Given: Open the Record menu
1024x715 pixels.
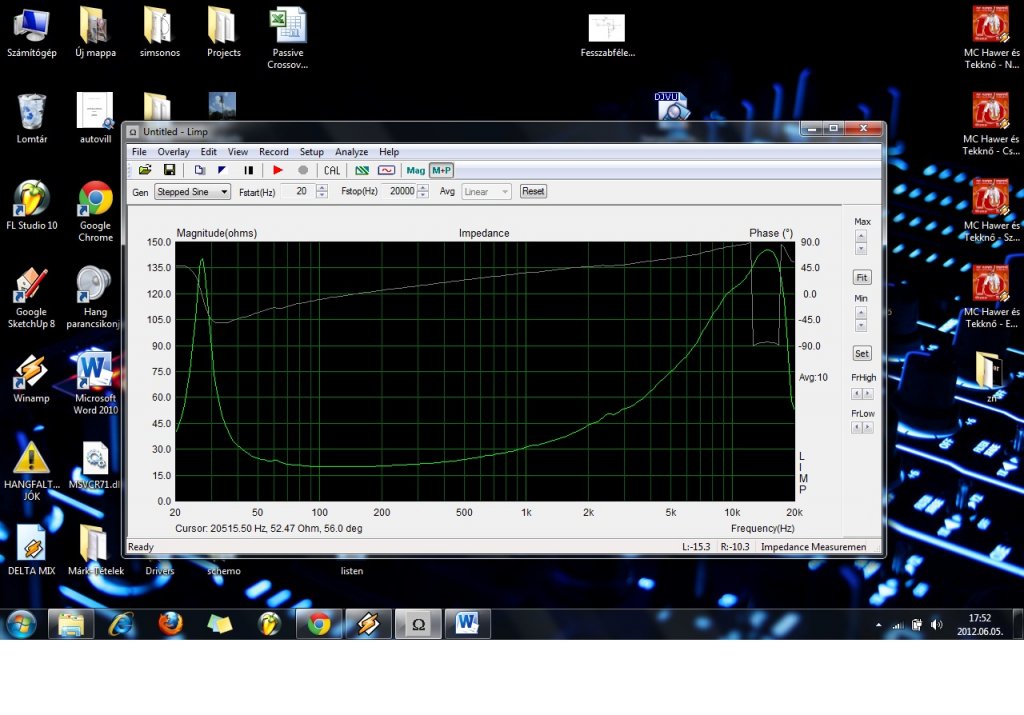Looking at the screenshot, I should (x=274, y=151).
